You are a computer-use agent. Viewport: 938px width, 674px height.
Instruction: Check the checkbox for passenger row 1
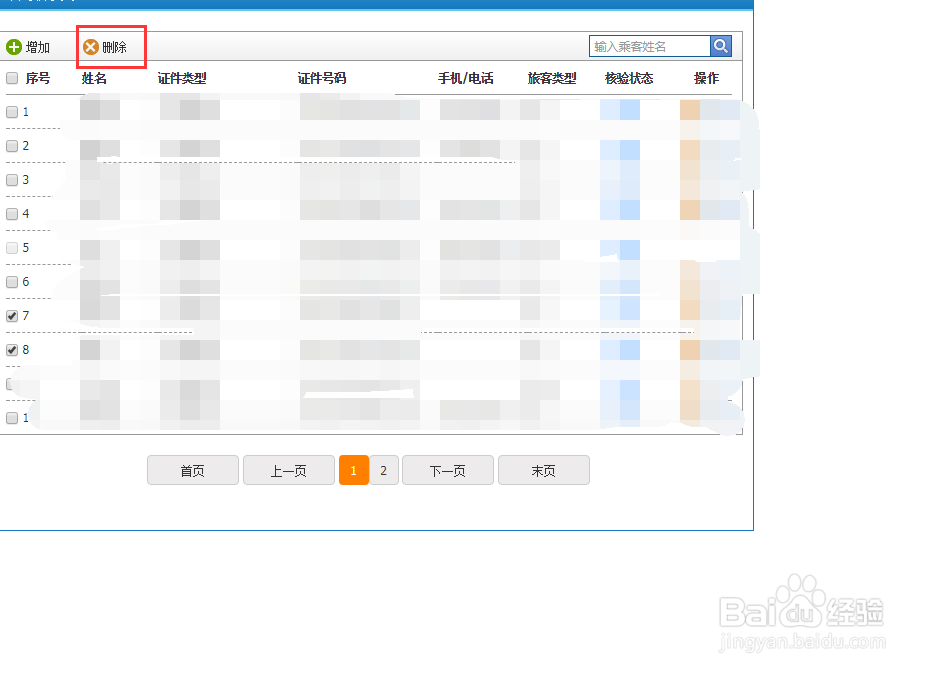12,112
